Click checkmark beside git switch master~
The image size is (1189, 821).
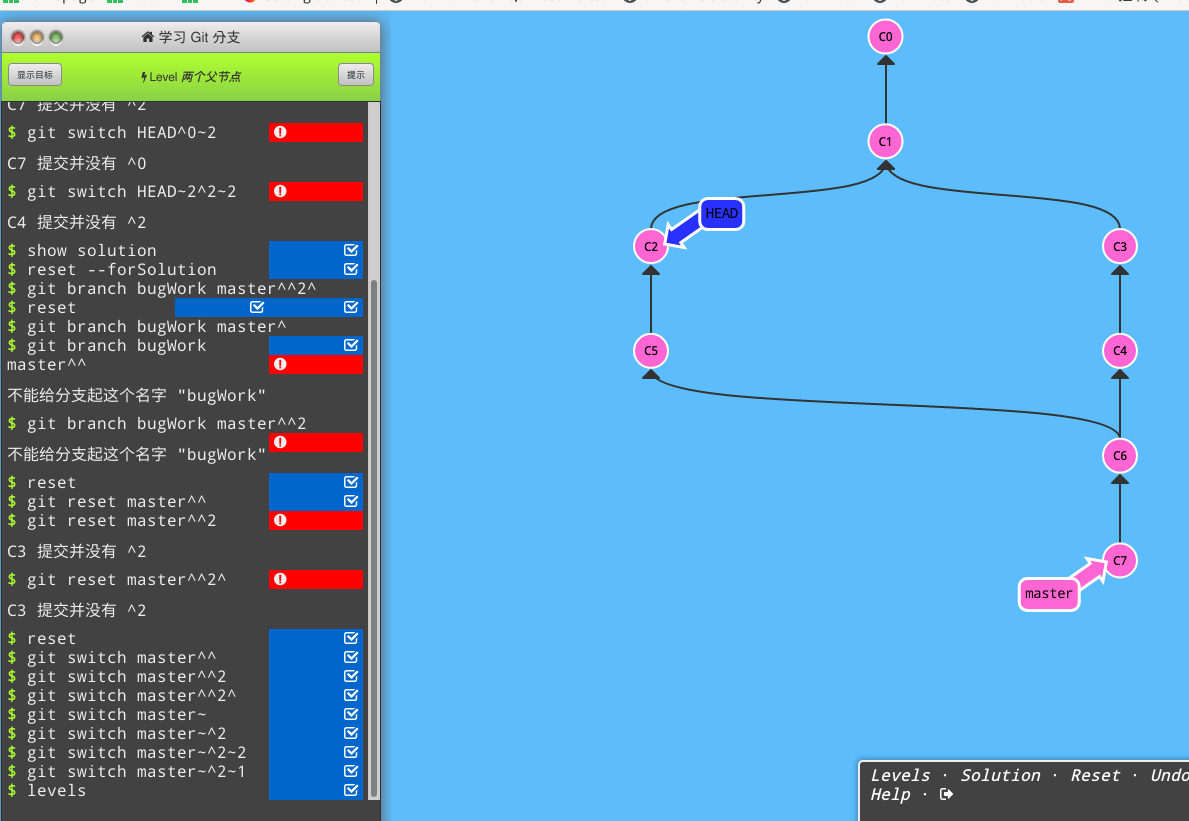(x=350, y=714)
